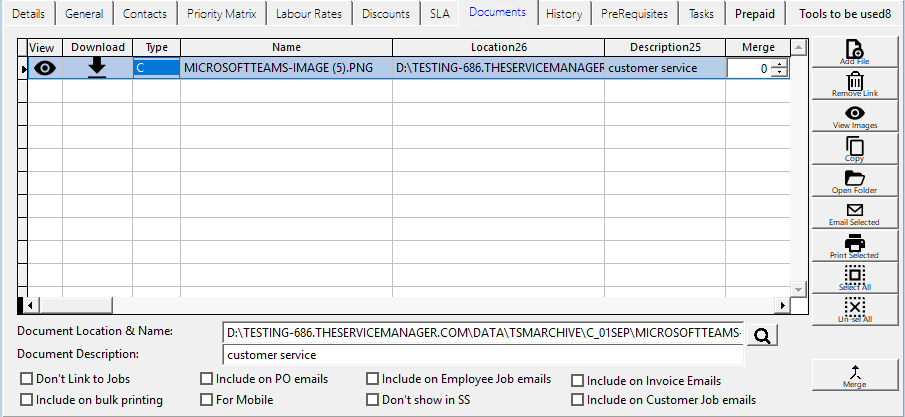Screen dimensions: 905x417
Task: Check the For Mobile option
Action: click(x=207, y=400)
